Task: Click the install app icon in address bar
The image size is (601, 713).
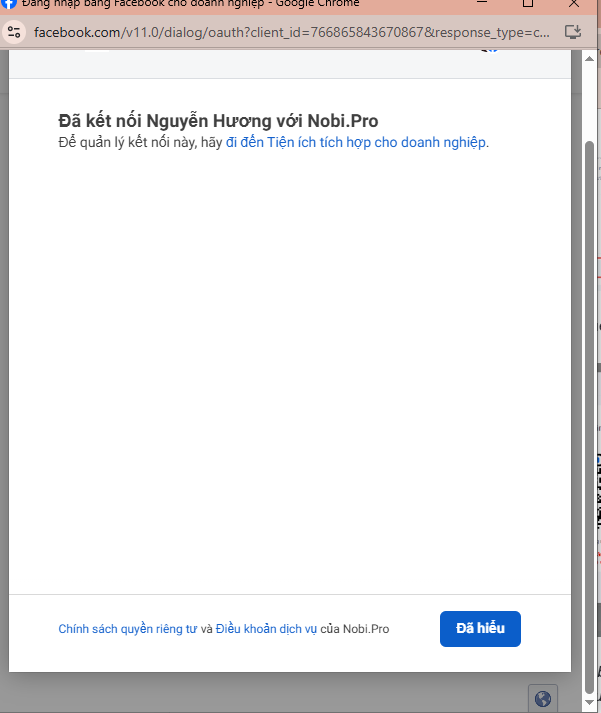Action: [x=573, y=32]
